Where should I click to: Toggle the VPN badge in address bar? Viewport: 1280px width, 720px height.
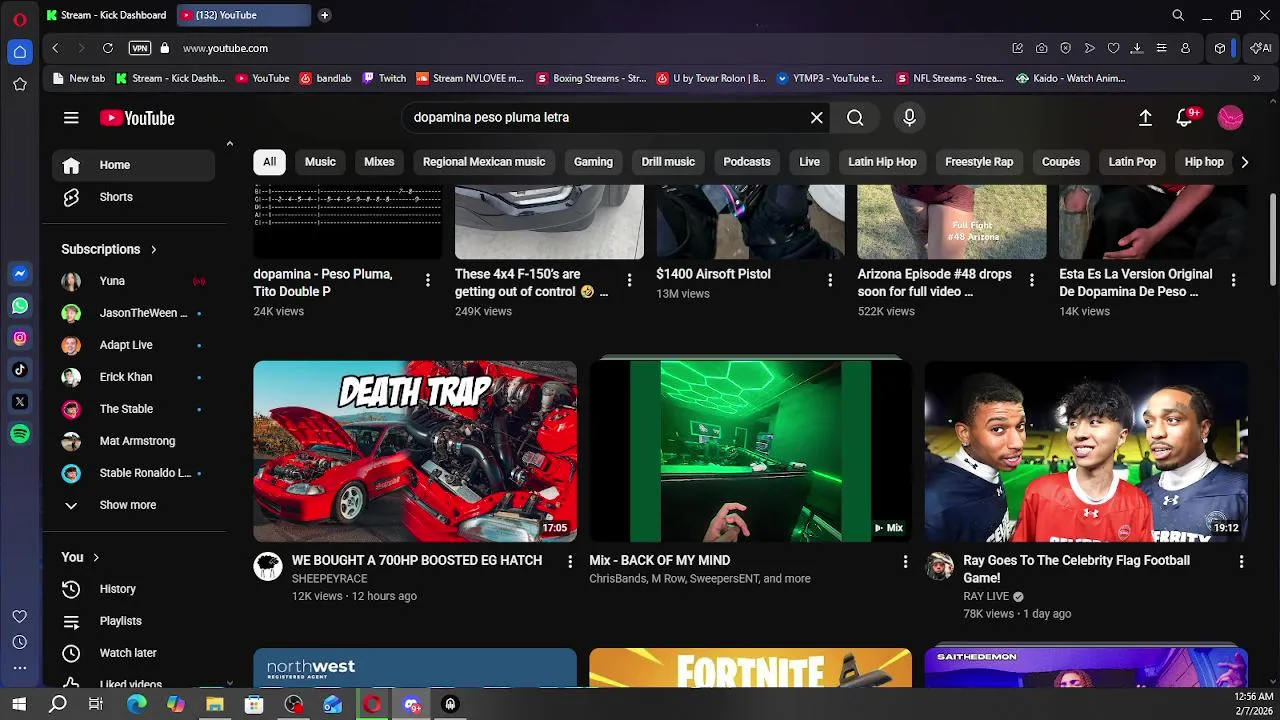(x=140, y=48)
